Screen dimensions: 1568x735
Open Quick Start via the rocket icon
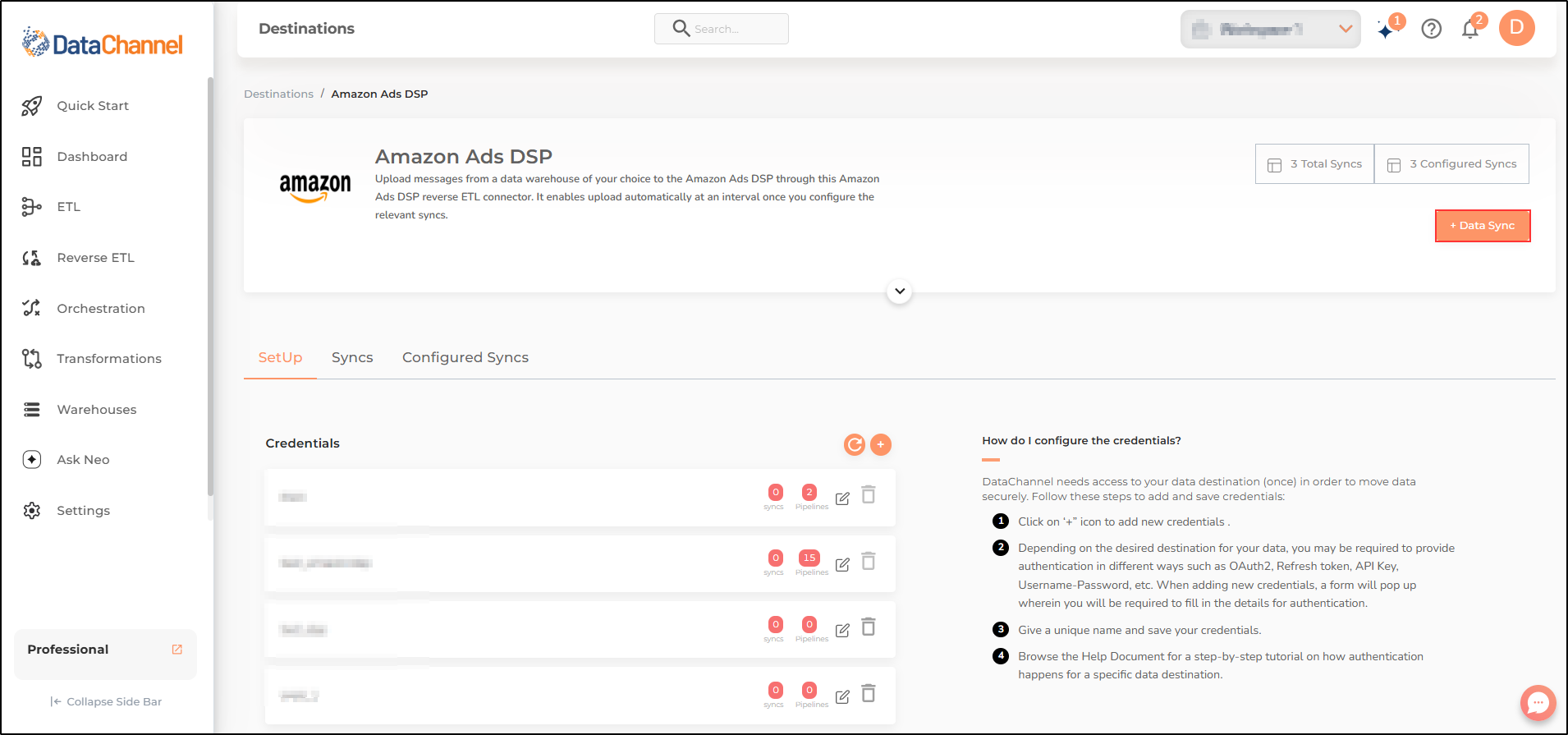pos(32,106)
